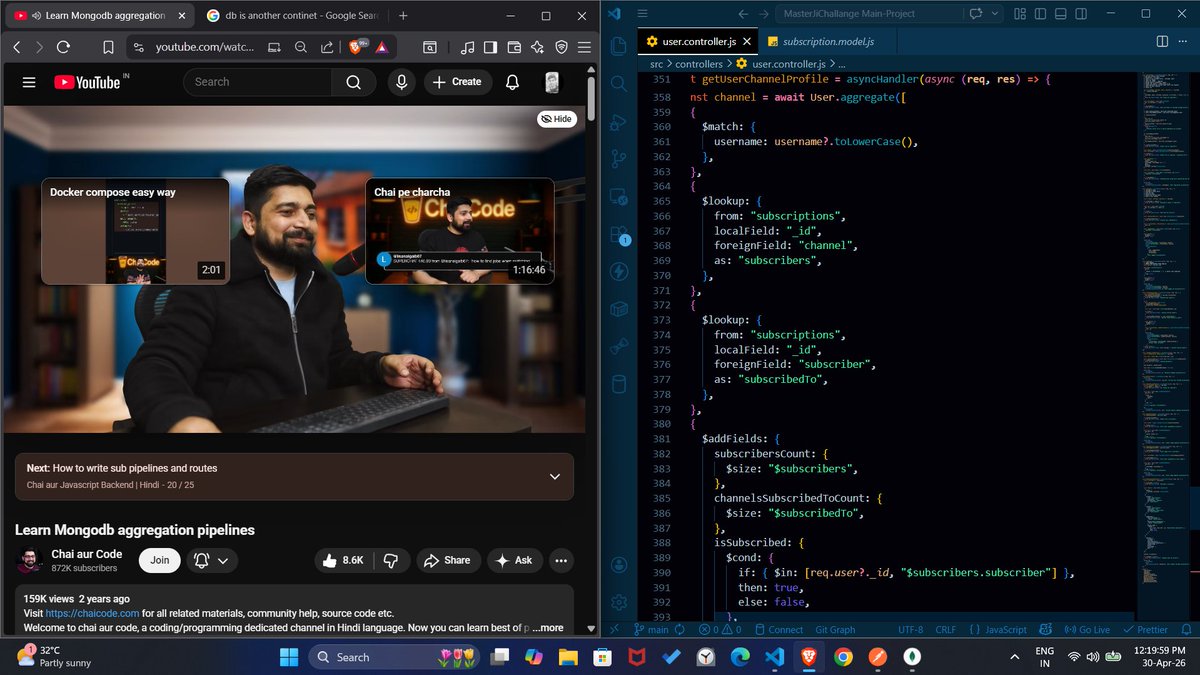Expand the Next playlist panel chevron
The width and height of the screenshot is (1200, 675).
pyautogui.click(x=555, y=477)
